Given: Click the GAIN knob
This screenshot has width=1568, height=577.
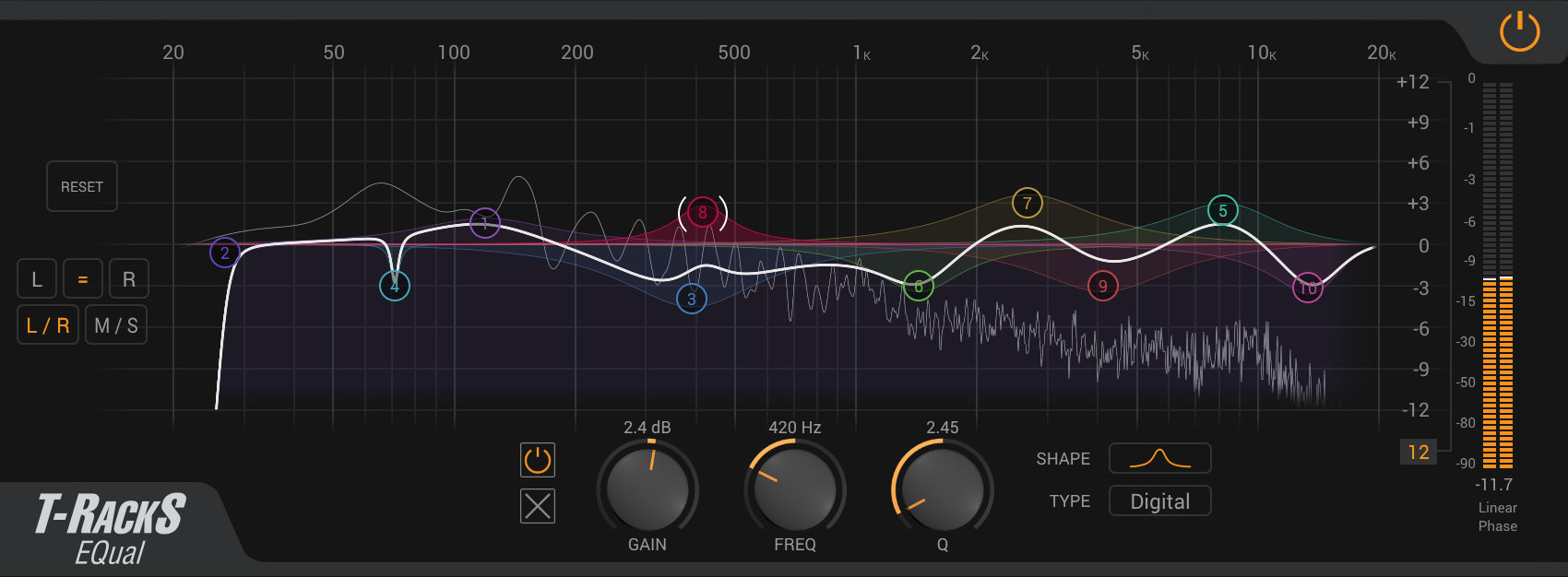Looking at the screenshot, I should tap(647, 488).
